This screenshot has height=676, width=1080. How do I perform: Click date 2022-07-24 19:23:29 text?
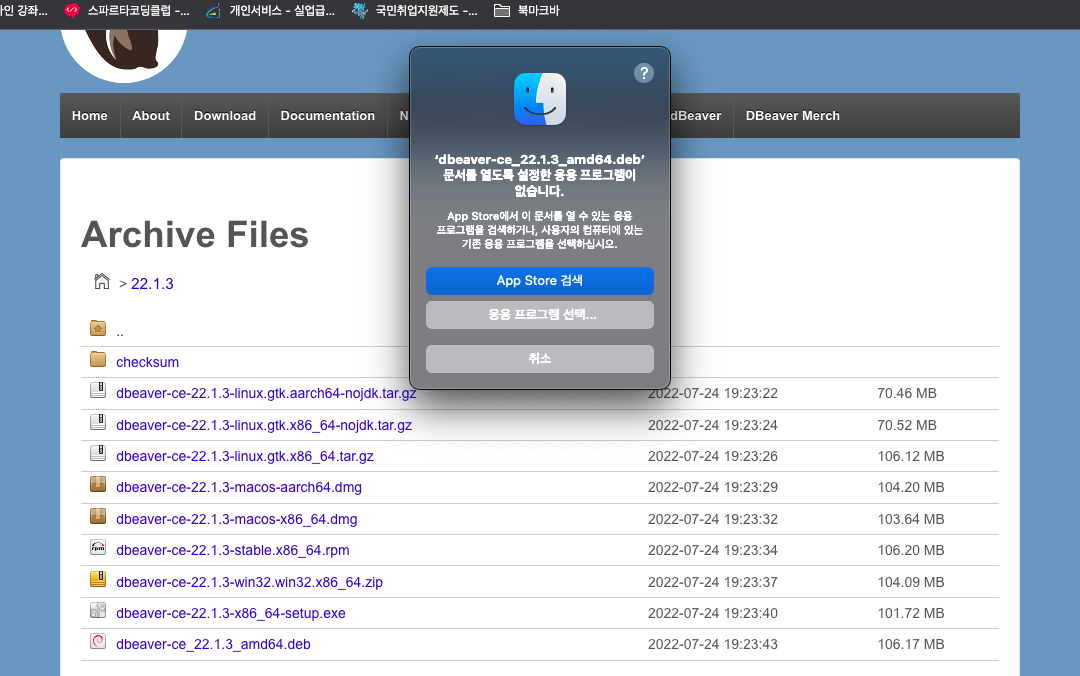pos(713,487)
